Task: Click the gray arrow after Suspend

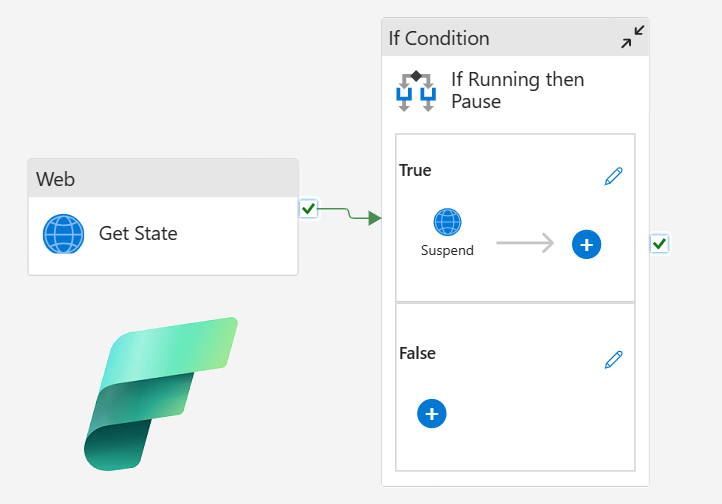Action: 525,243
